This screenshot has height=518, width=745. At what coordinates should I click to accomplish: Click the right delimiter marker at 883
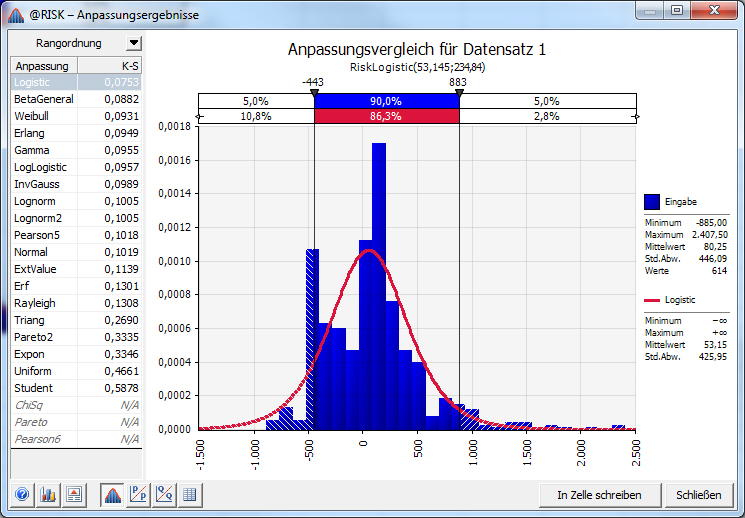459,93
